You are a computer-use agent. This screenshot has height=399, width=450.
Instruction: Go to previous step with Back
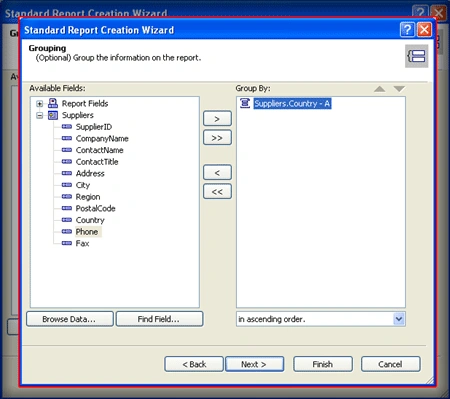[x=194, y=364]
